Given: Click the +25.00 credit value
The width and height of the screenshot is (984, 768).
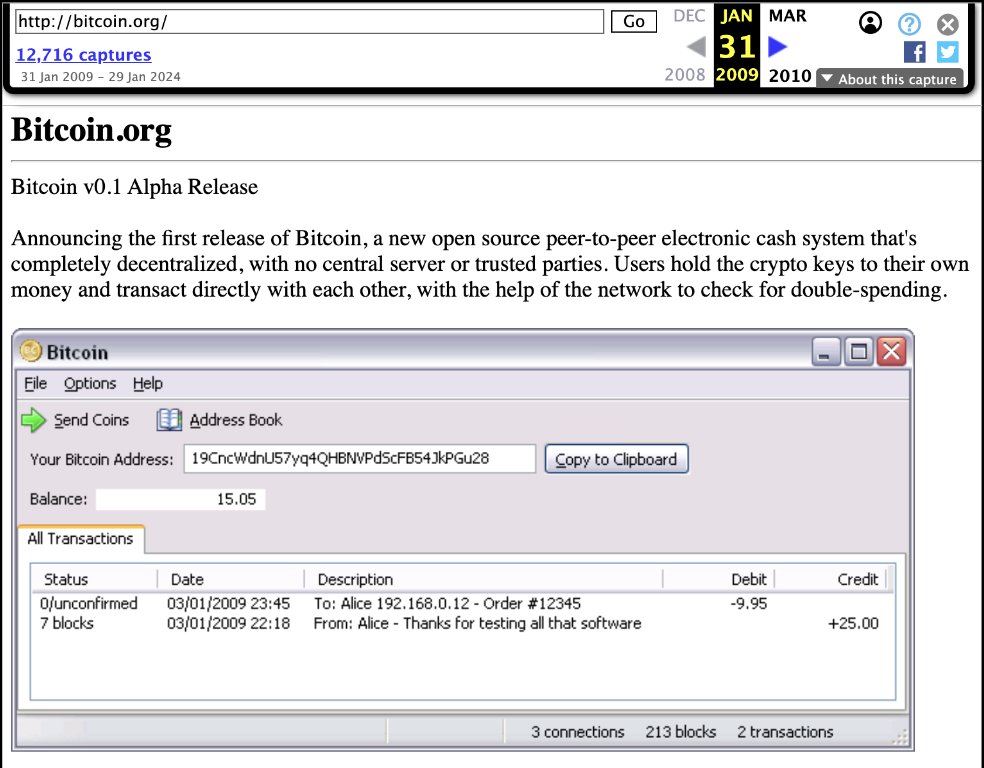Looking at the screenshot, I should coord(853,624).
